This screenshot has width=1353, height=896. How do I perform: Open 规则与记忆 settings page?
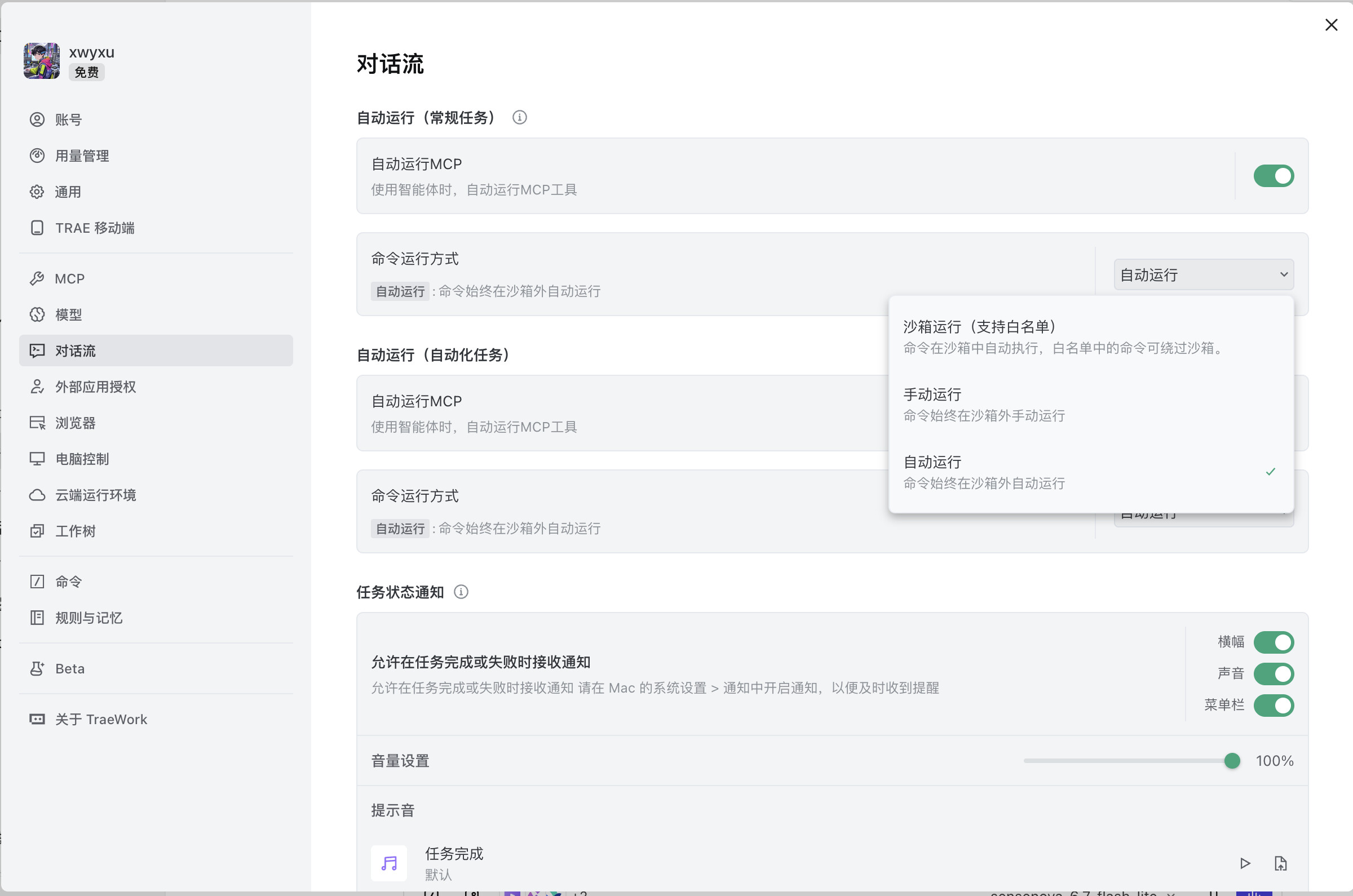click(156, 617)
